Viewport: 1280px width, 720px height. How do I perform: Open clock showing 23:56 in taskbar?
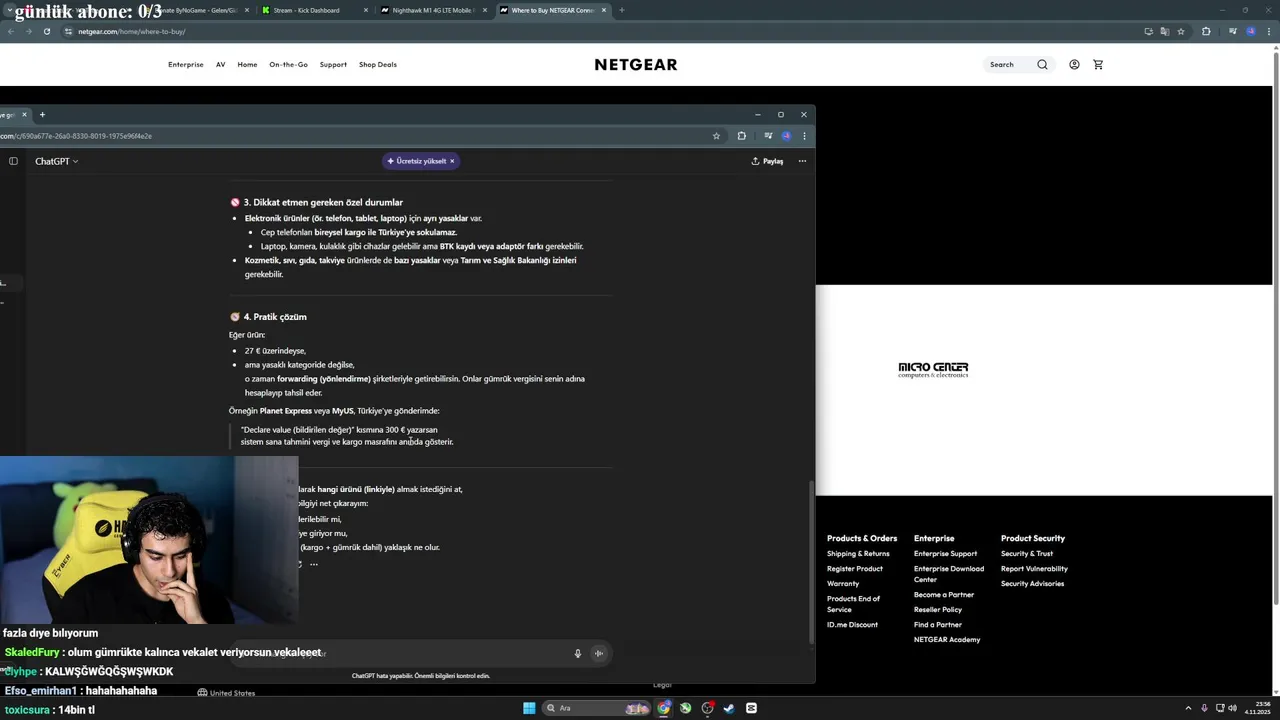click(1256, 708)
